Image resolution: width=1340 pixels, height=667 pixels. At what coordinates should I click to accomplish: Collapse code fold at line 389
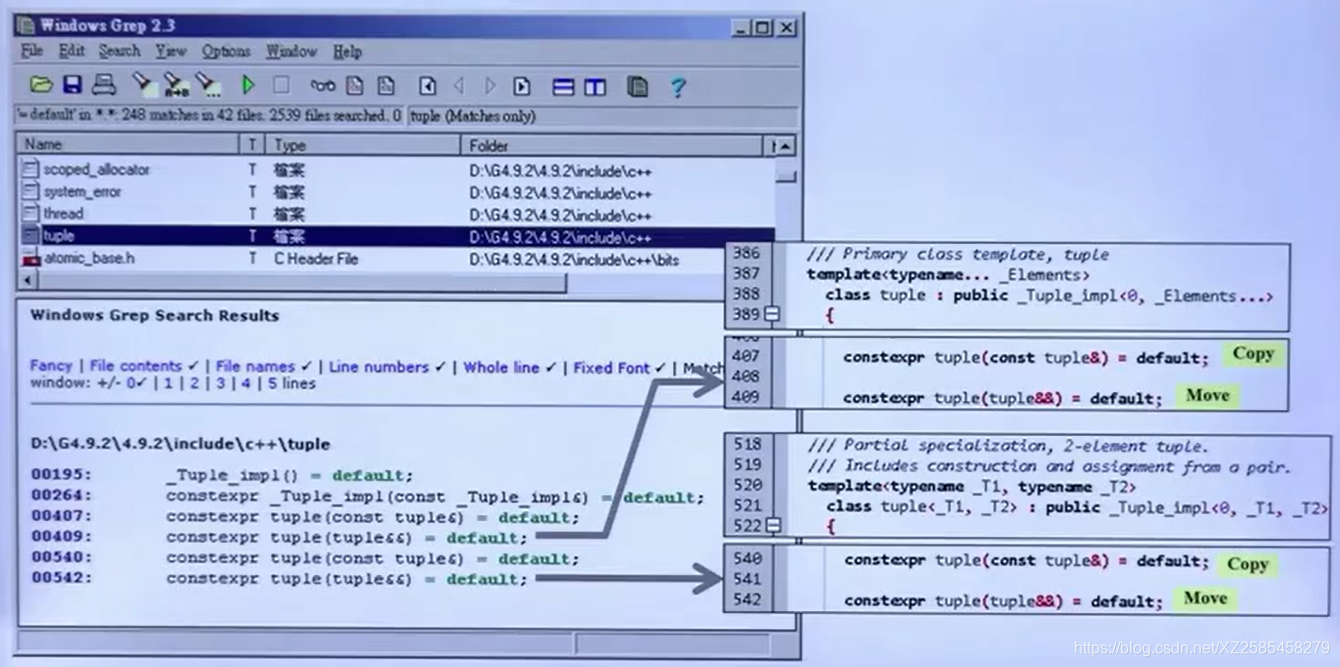click(772, 314)
